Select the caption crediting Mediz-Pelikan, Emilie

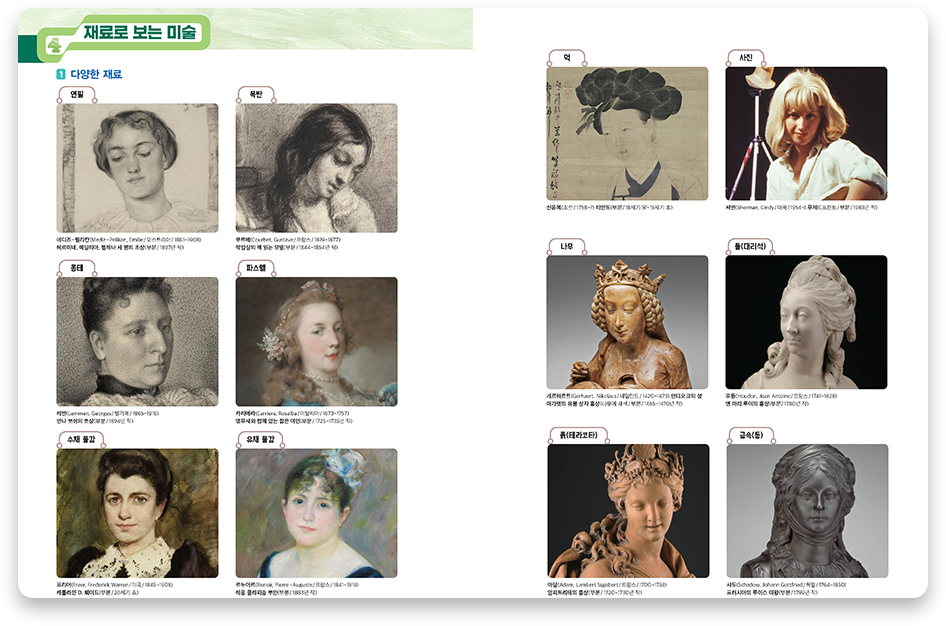pyautogui.click(x=129, y=243)
